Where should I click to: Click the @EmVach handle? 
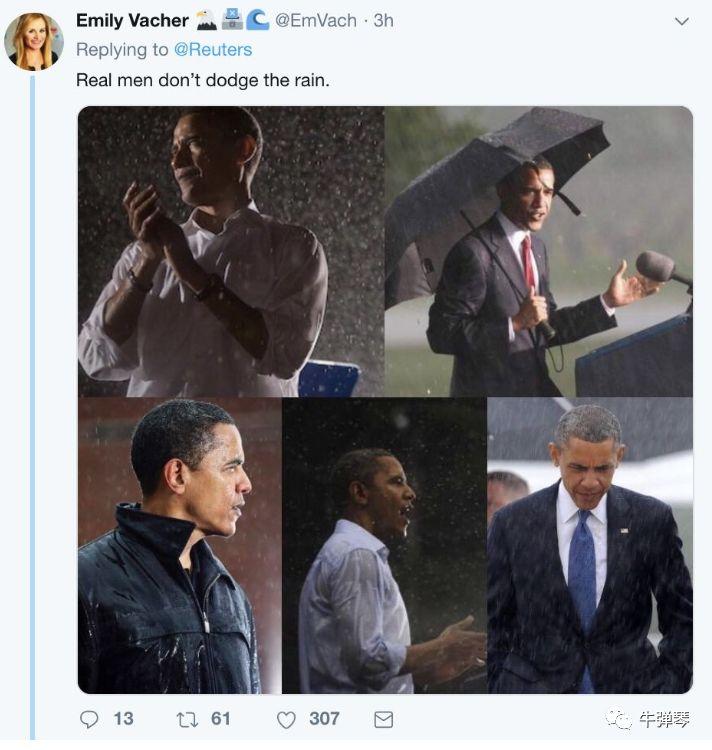coord(318,21)
